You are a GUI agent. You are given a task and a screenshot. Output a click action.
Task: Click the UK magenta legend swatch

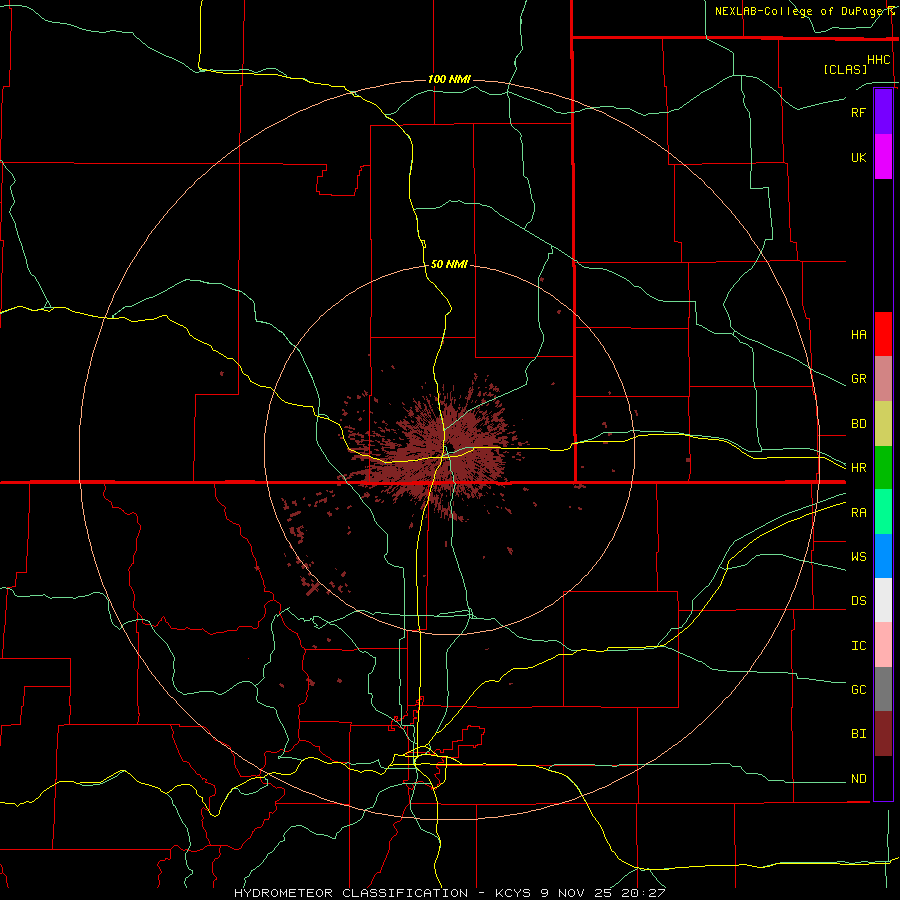[883, 157]
